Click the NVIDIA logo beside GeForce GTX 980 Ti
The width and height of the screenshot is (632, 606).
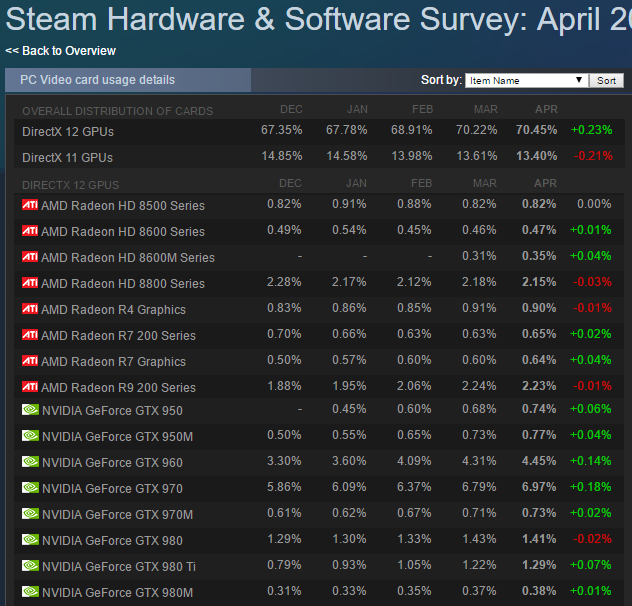30,566
